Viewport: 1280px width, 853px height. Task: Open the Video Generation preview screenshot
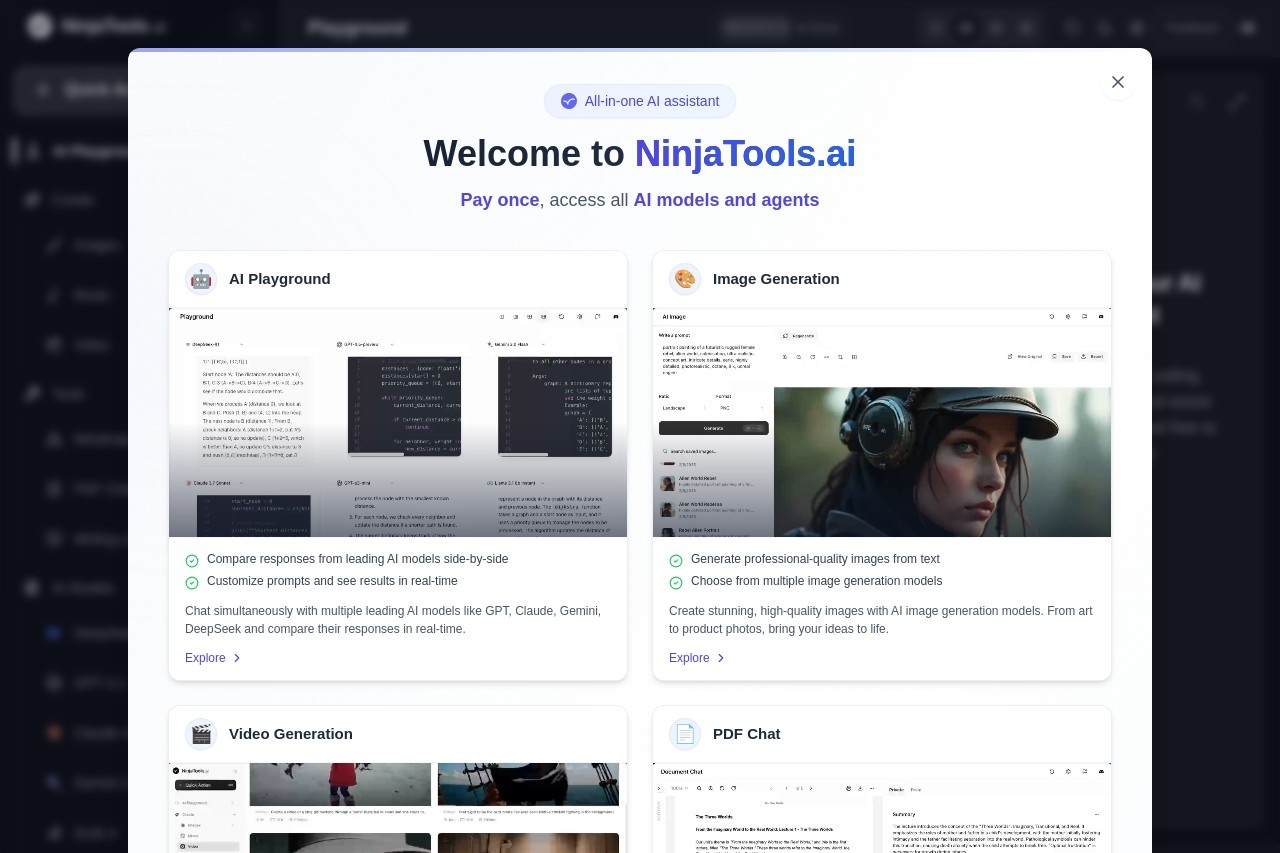(398, 808)
